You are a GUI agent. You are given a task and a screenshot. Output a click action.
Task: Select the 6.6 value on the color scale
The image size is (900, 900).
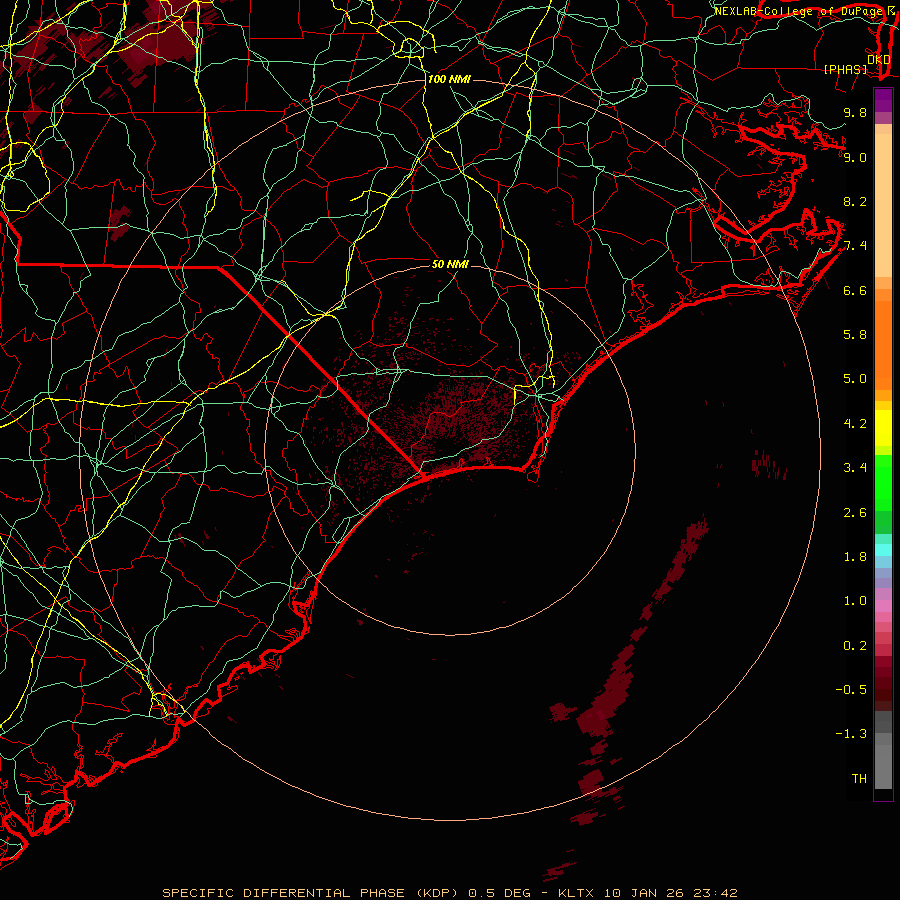pyautogui.click(x=855, y=290)
